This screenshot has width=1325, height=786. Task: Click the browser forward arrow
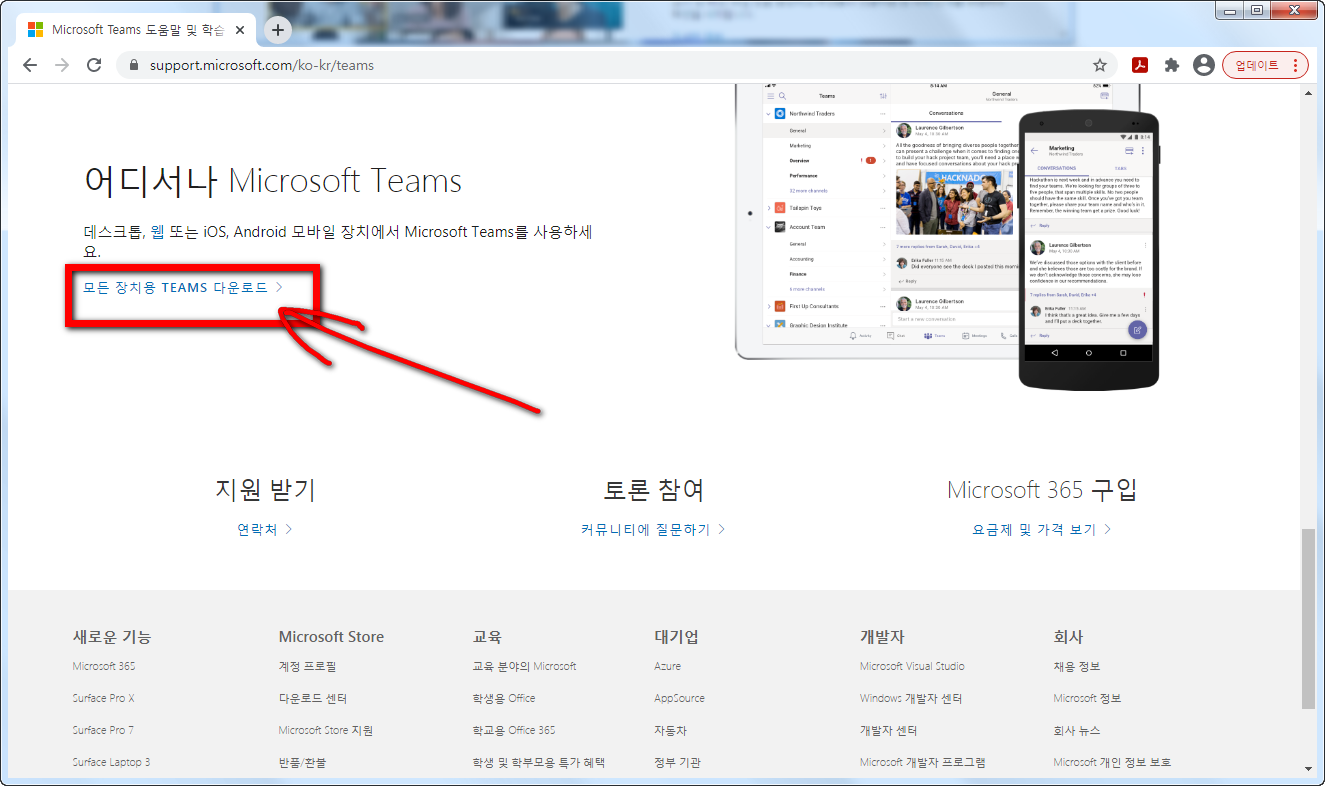pyautogui.click(x=62, y=65)
